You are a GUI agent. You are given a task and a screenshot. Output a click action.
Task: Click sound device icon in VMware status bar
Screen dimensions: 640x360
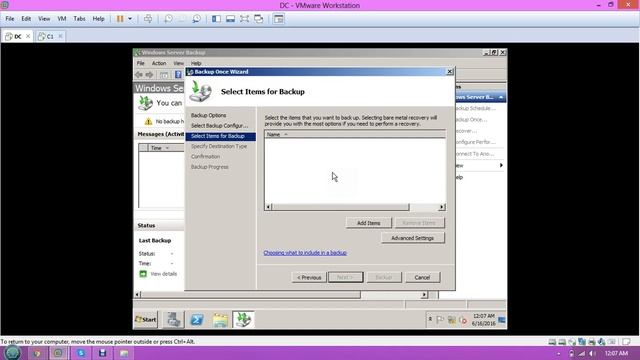[601, 342]
